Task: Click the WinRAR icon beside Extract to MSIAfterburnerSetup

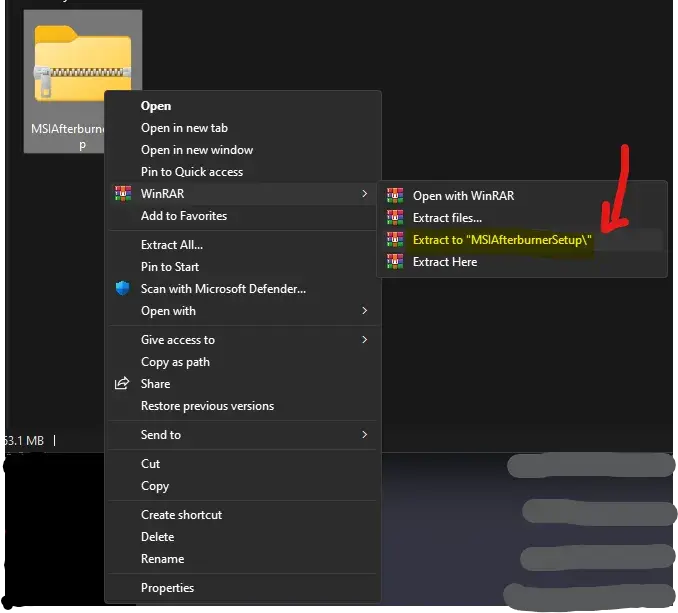Action: click(395, 240)
